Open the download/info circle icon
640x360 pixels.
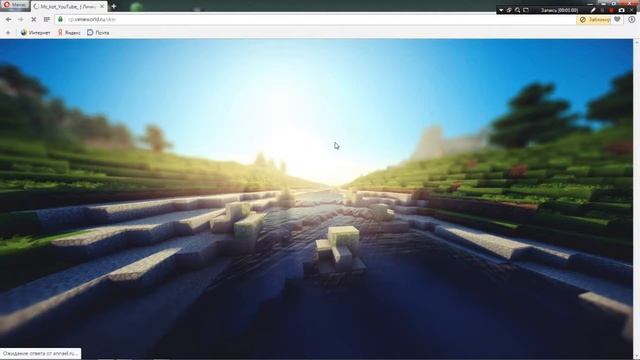tap(631, 19)
